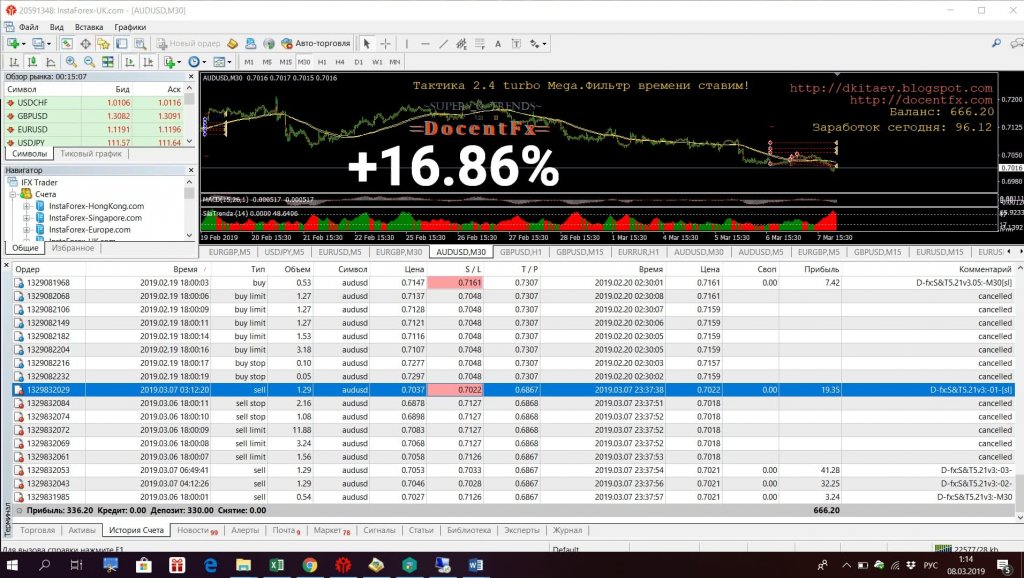The height and width of the screenshot is (578, 1024).
Task: Toggle the Navigator panel star-folder icon
Action: (104, 44)
